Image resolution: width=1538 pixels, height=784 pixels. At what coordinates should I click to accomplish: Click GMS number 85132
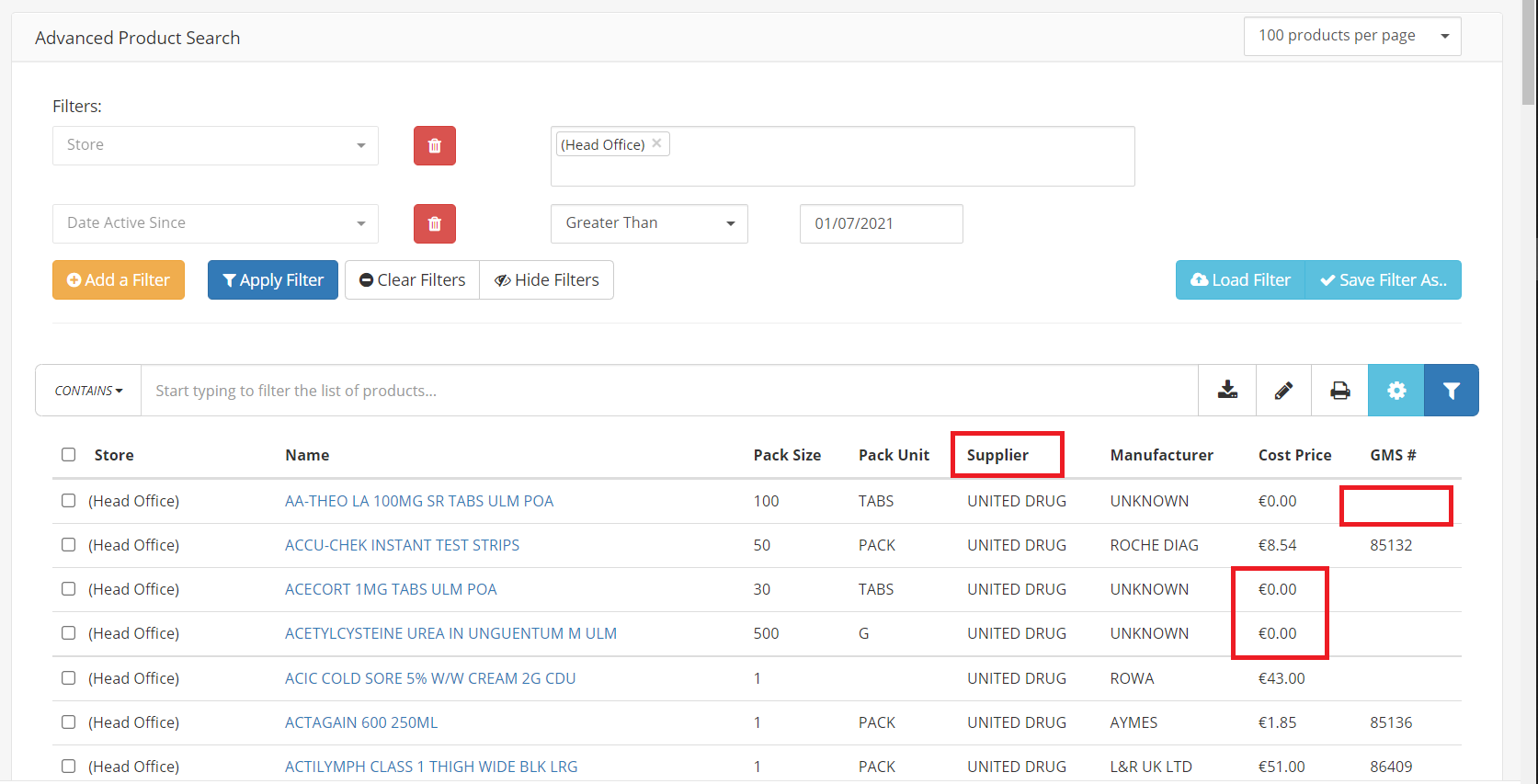pyautogui.click(x=1391, y=545)
